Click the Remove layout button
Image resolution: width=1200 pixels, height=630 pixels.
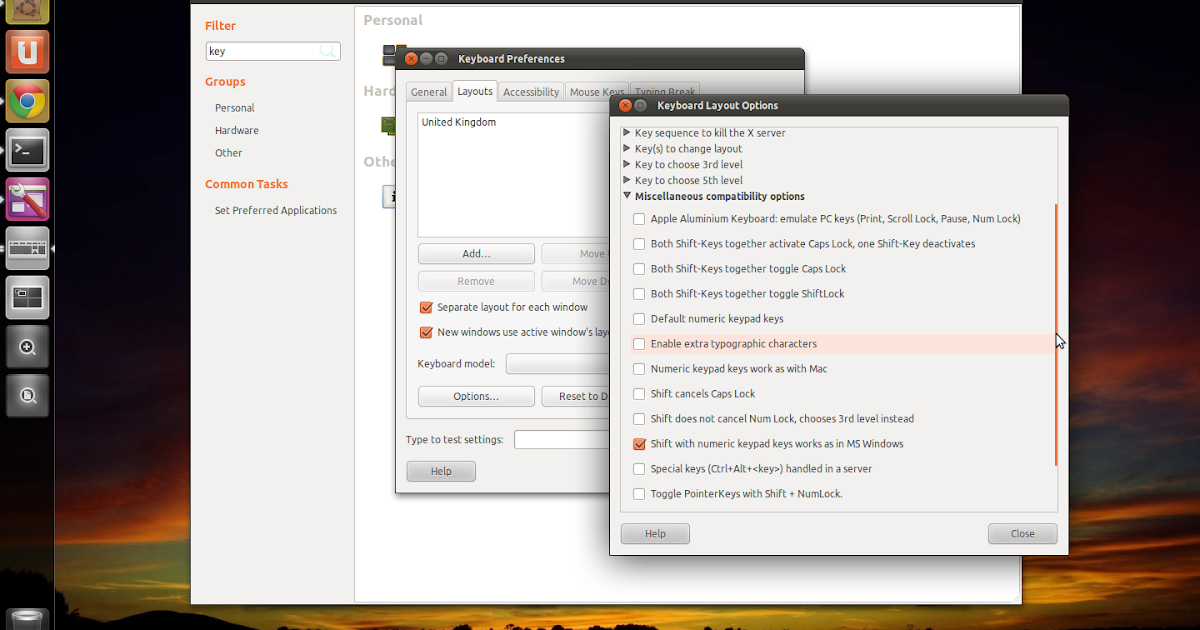pos(476,282)
